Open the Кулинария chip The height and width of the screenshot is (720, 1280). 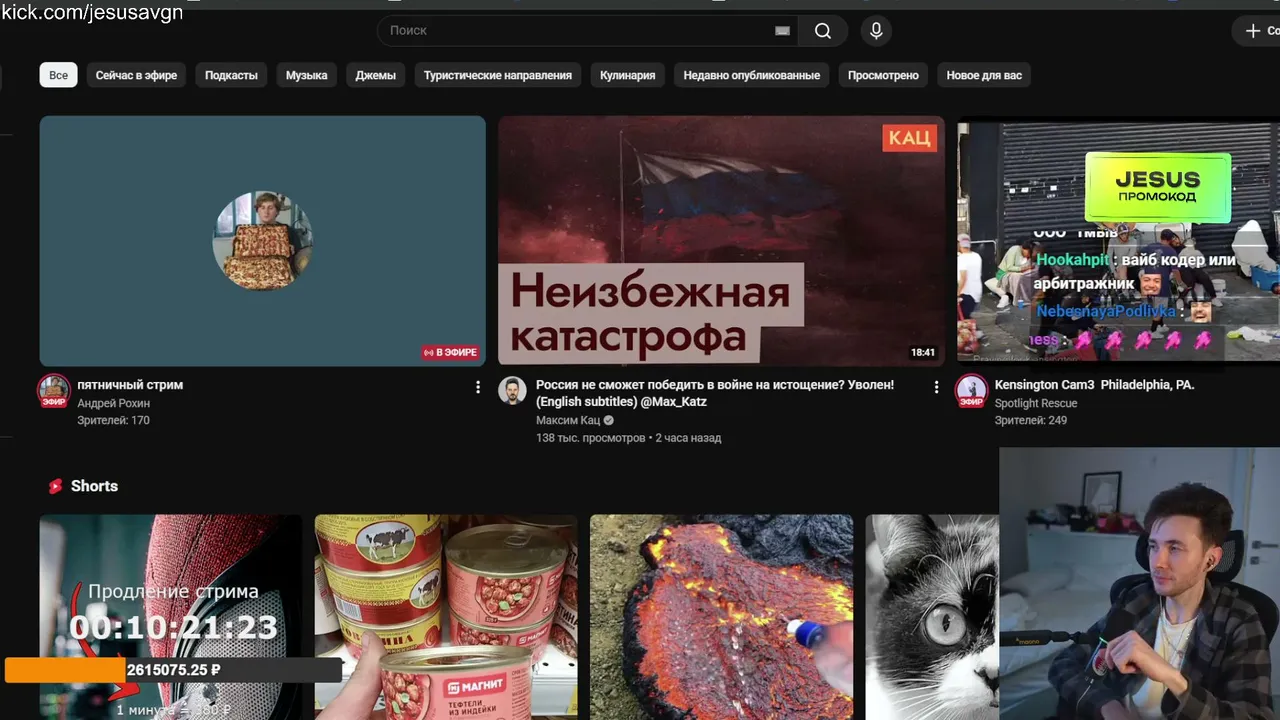[628, 75]
